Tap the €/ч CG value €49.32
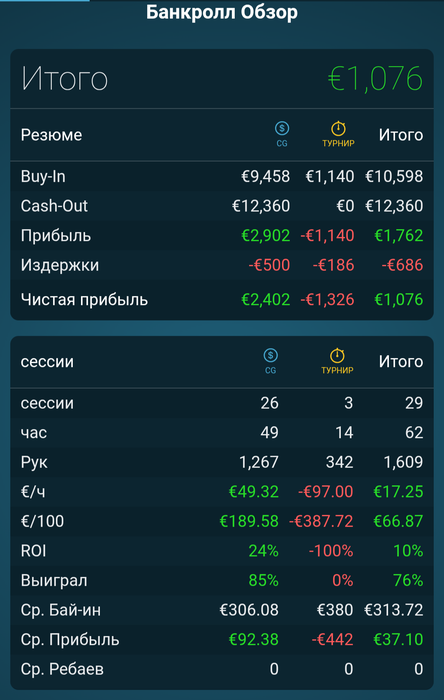Image resolution: width=444 pixels, height=700 pixels. pos(253,492)
